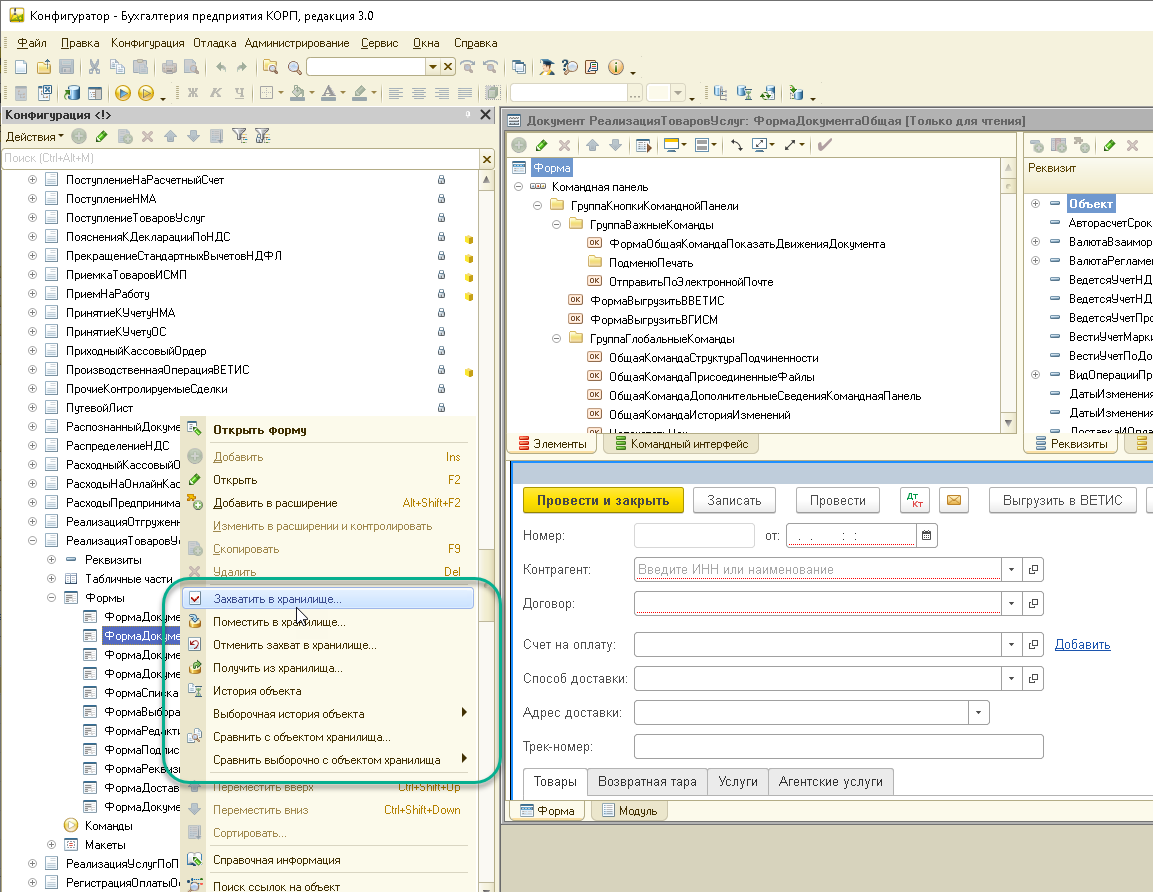Start debugging with the play icon

123,93
